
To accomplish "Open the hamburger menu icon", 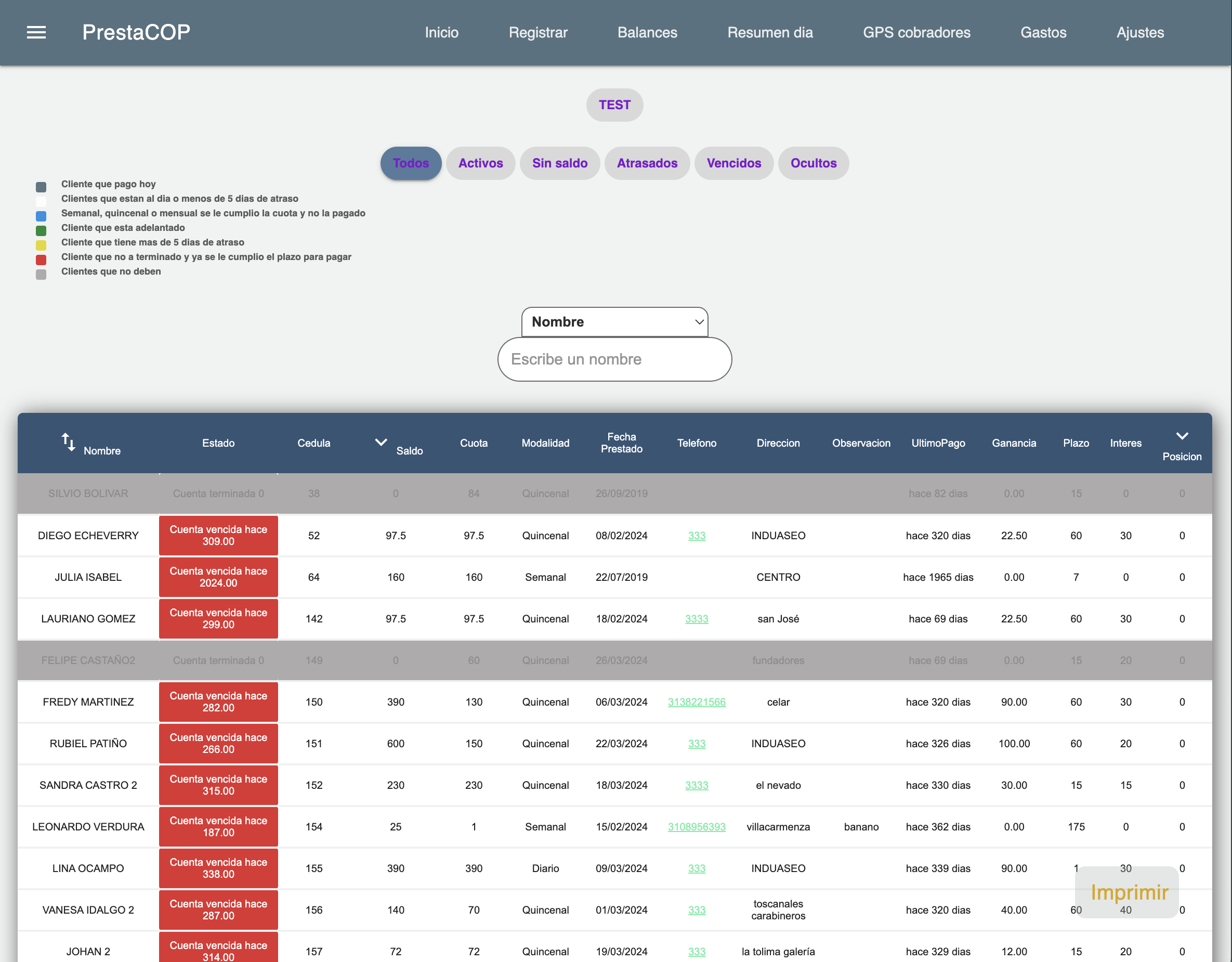I will click(x=36, y=32).
